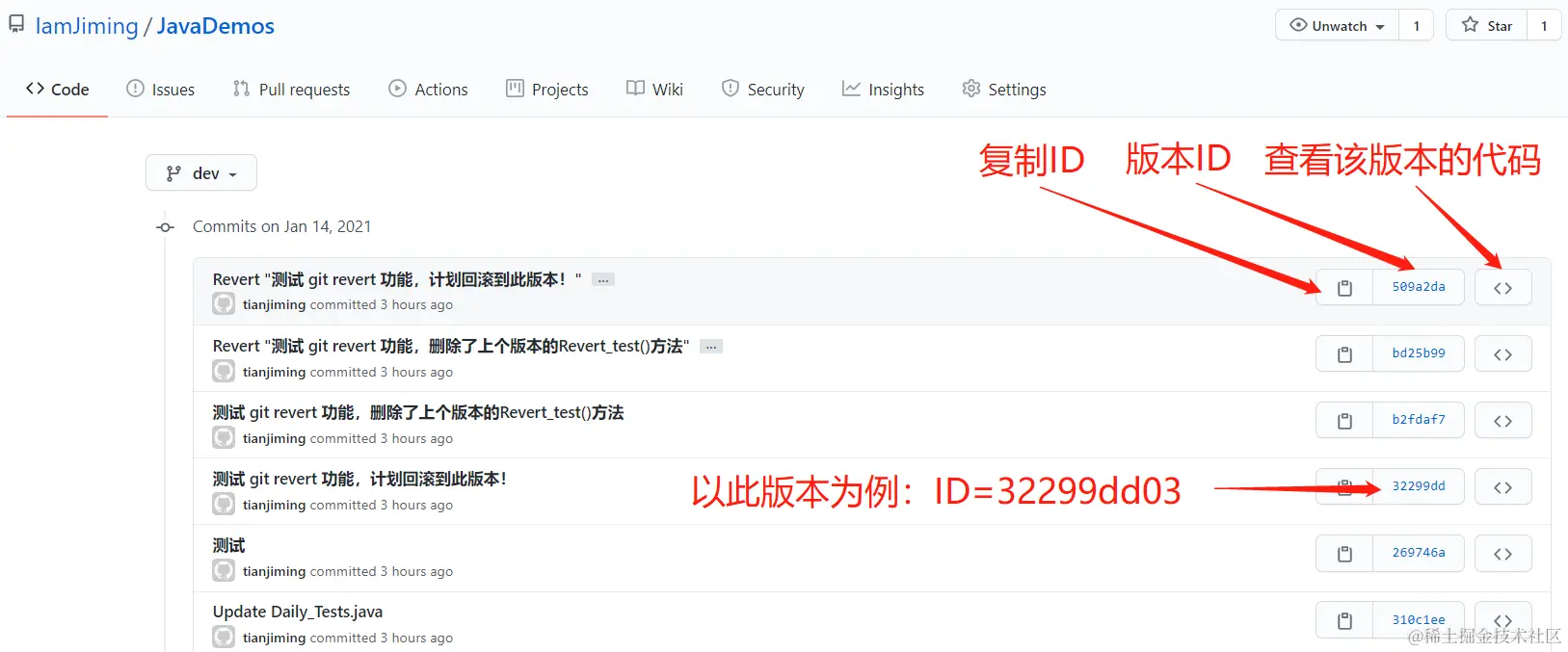
Task: Open commit 测试 git revert 功能，删除了上个版本
Action: coord(418,412)
